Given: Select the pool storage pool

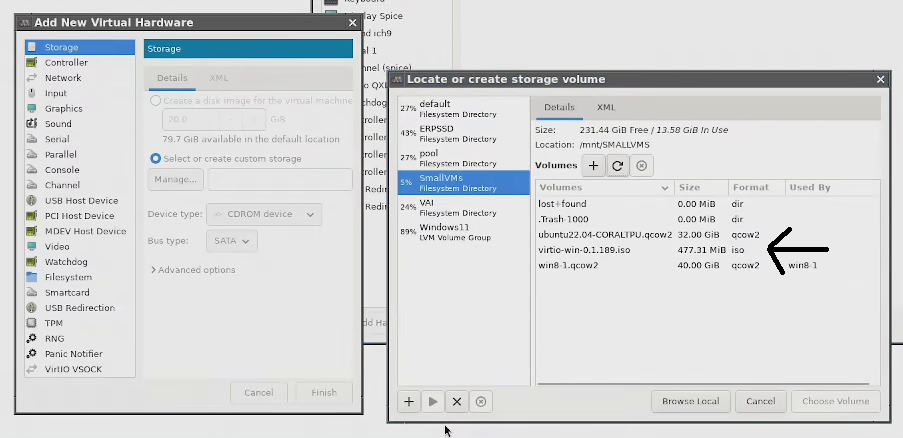Looking at the screenshot, I should [x=464, y=158].
